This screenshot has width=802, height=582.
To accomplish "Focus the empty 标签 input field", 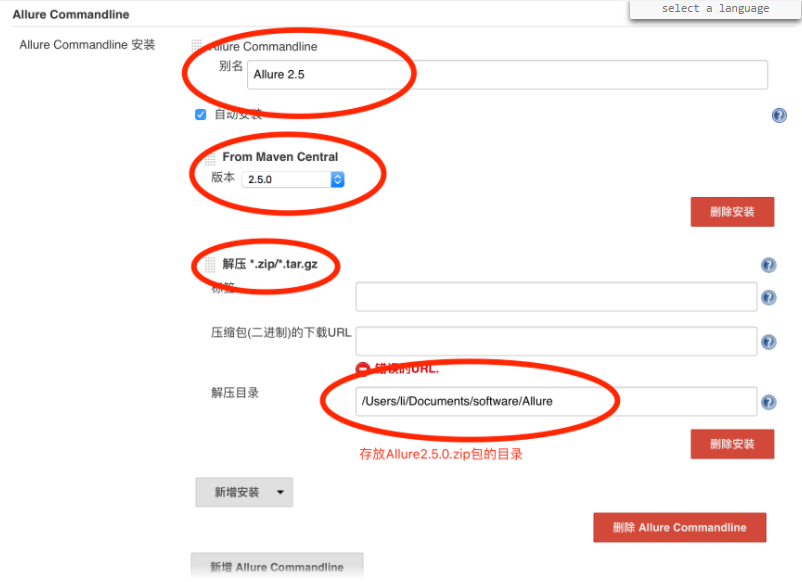I will tap(556, 297).
